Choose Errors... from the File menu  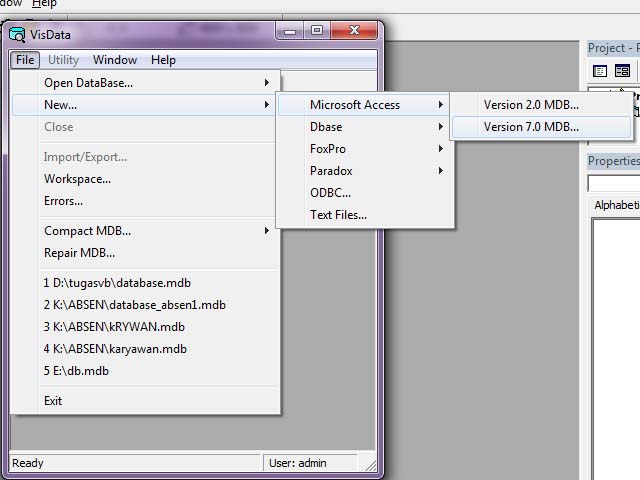(x=146, y=201)
